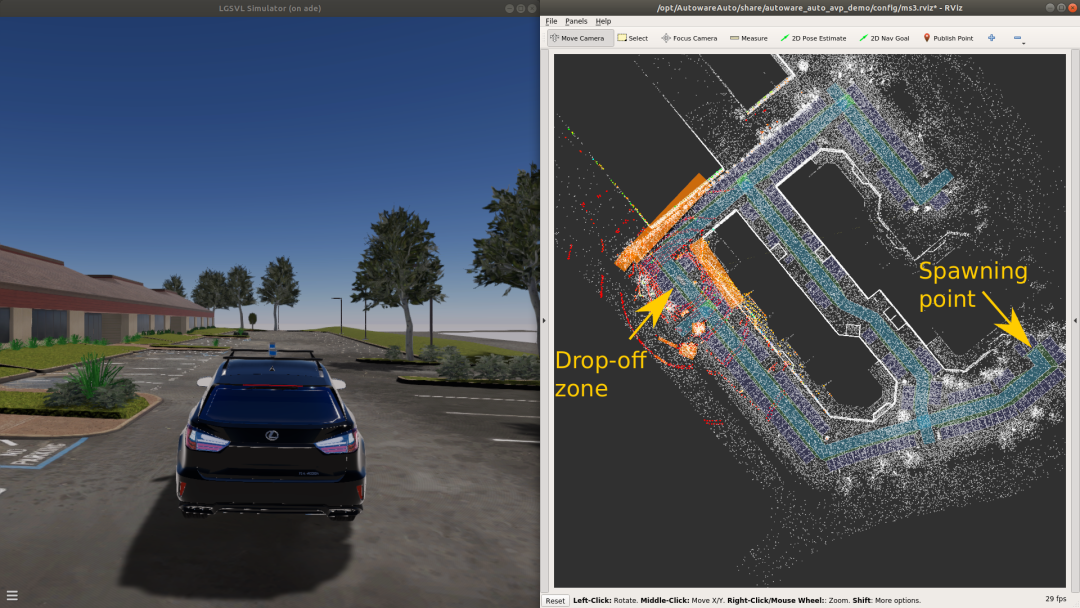This screenshot has width=1080, height=608.
Task: Pick the Measure tool
Action: tap(748, 39)
